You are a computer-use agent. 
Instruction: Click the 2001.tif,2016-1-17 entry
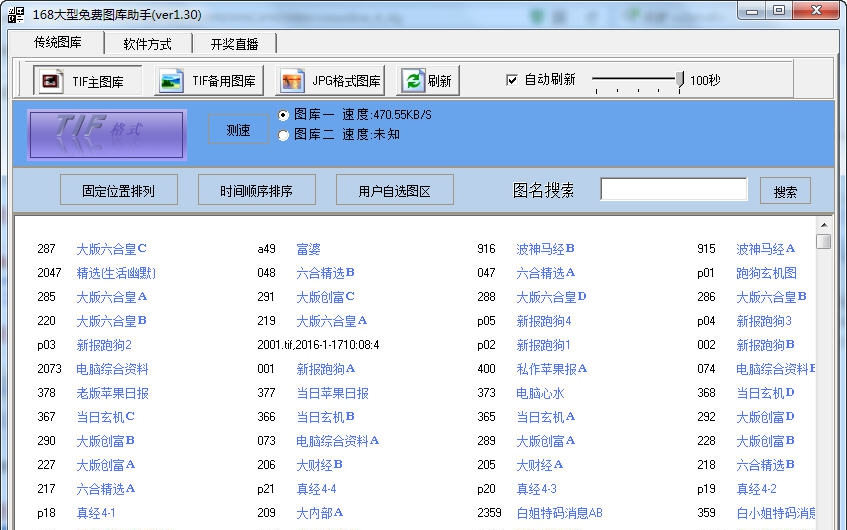point(318,345)
